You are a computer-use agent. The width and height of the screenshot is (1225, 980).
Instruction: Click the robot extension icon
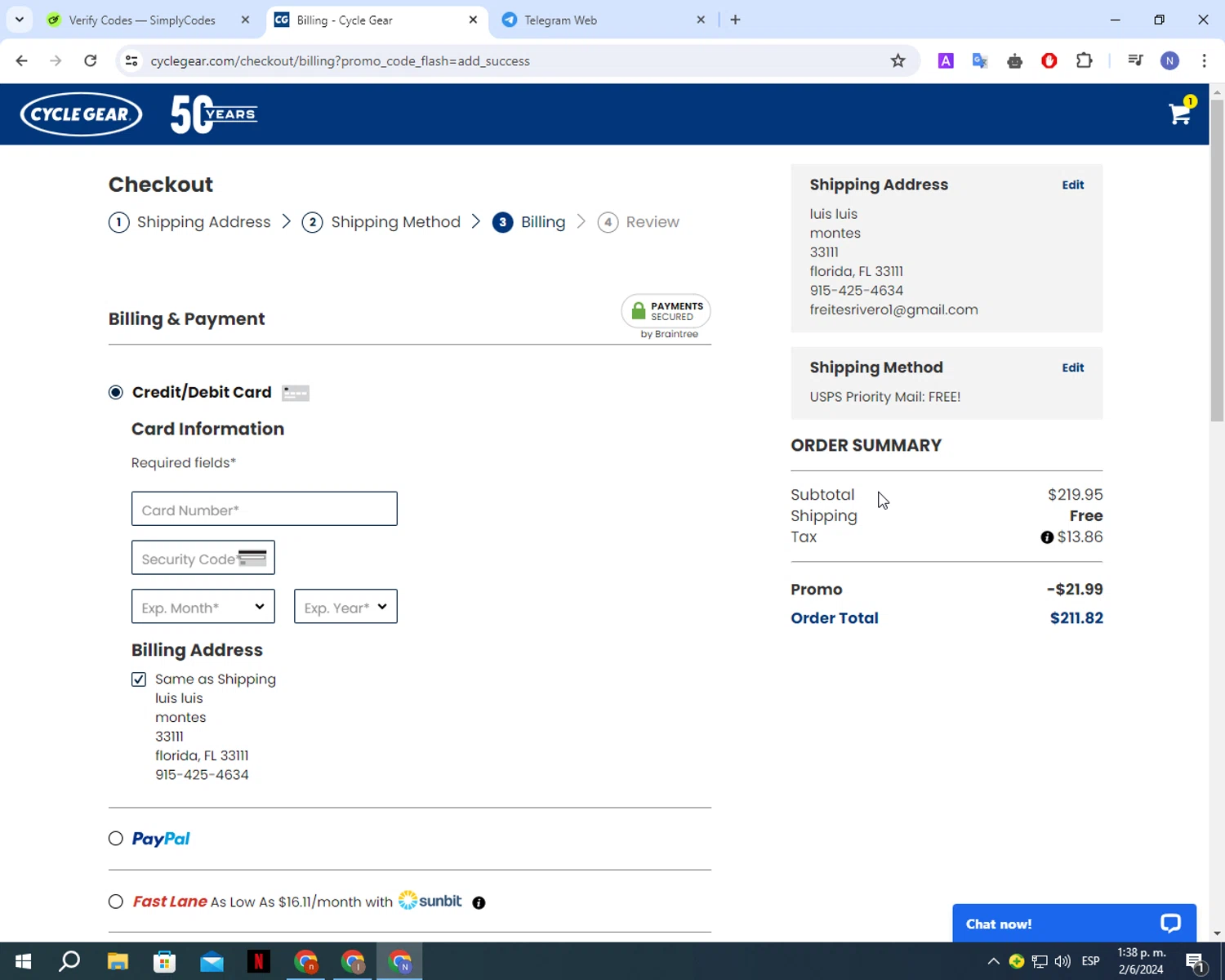click(x=1015, y=60)
